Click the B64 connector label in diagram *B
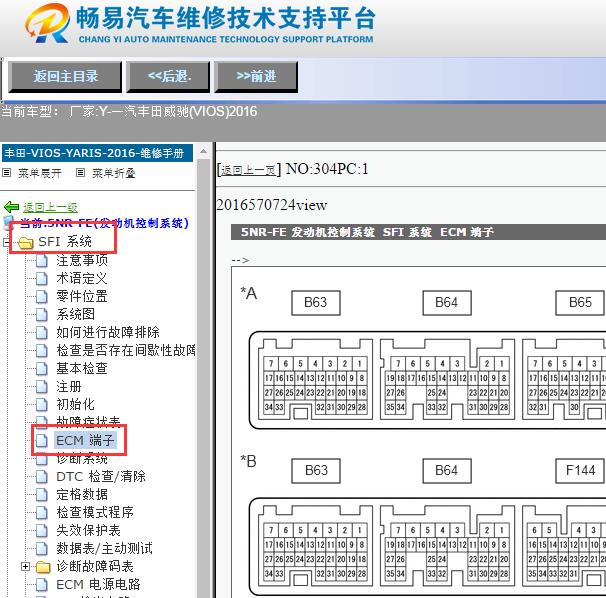Viewport: 606px width, 598px height. [x=447, y=470]
